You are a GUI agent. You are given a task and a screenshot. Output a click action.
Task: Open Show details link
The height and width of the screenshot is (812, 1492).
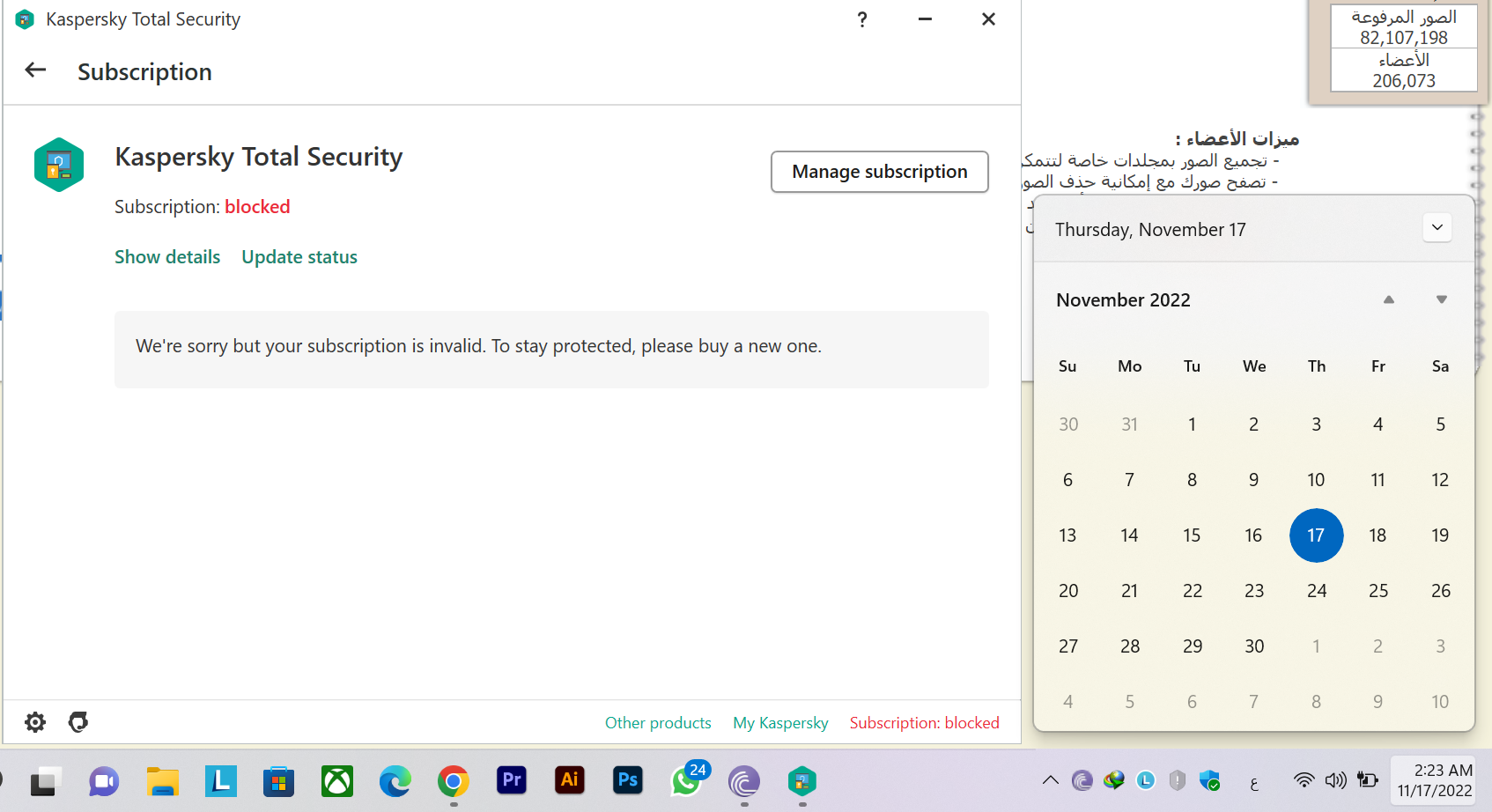coord(167,257)
